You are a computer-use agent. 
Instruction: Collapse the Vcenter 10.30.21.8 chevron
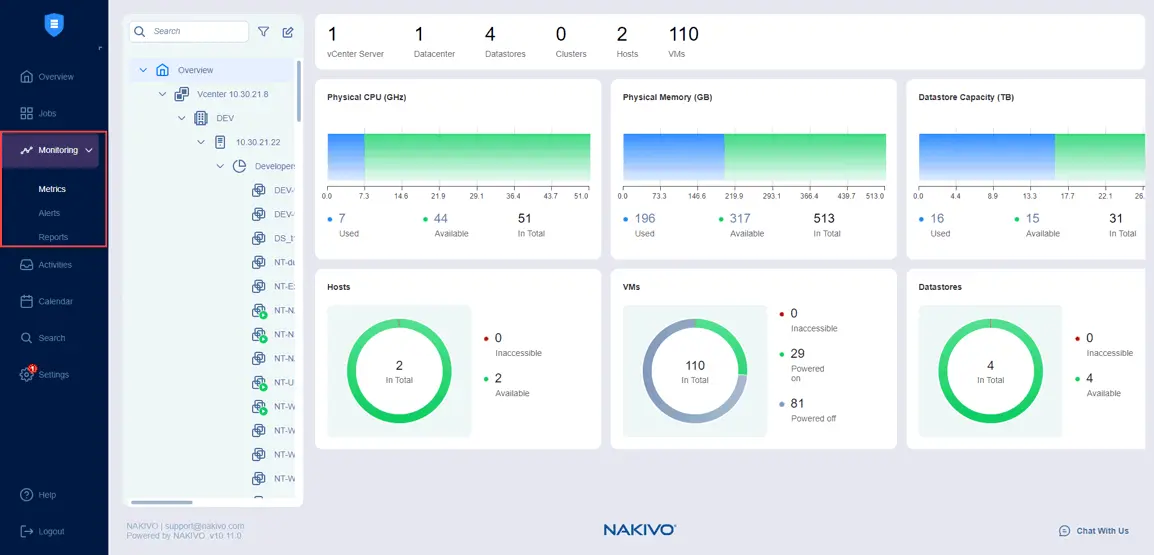tap(163, 94)
